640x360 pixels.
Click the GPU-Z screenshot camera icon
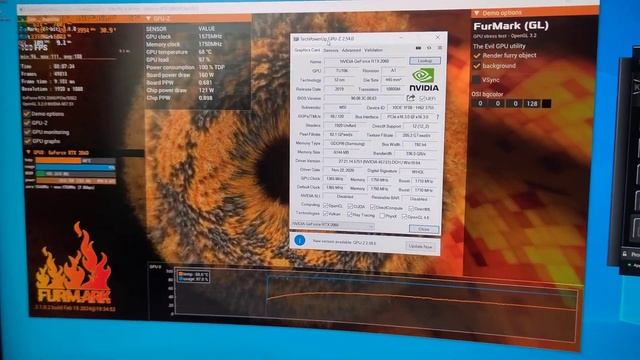pyautogui.click(x=418, y=48)
